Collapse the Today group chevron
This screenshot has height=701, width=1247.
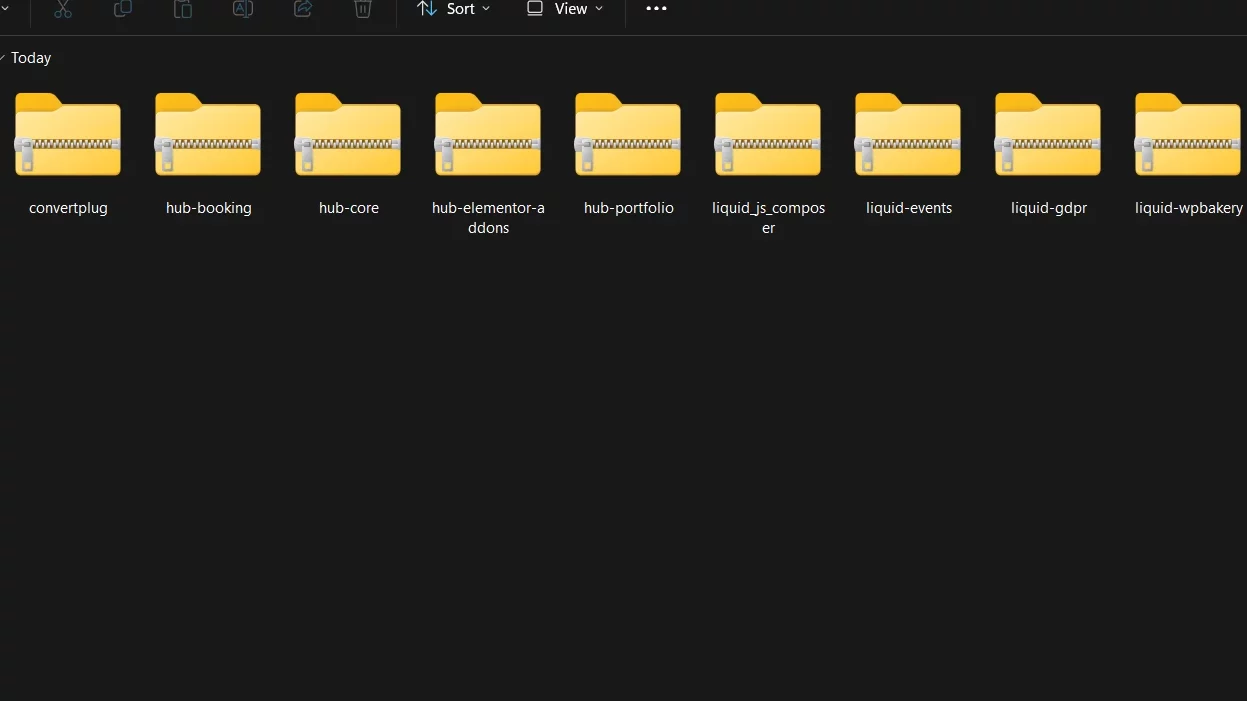tap(3, 58)
